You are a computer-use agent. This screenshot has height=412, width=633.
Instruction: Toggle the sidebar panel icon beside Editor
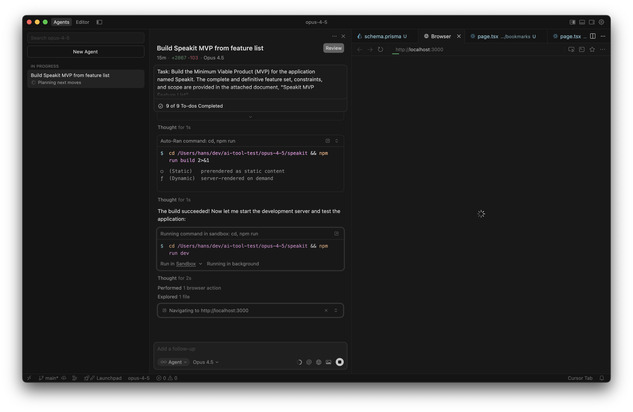coord(99,22)
